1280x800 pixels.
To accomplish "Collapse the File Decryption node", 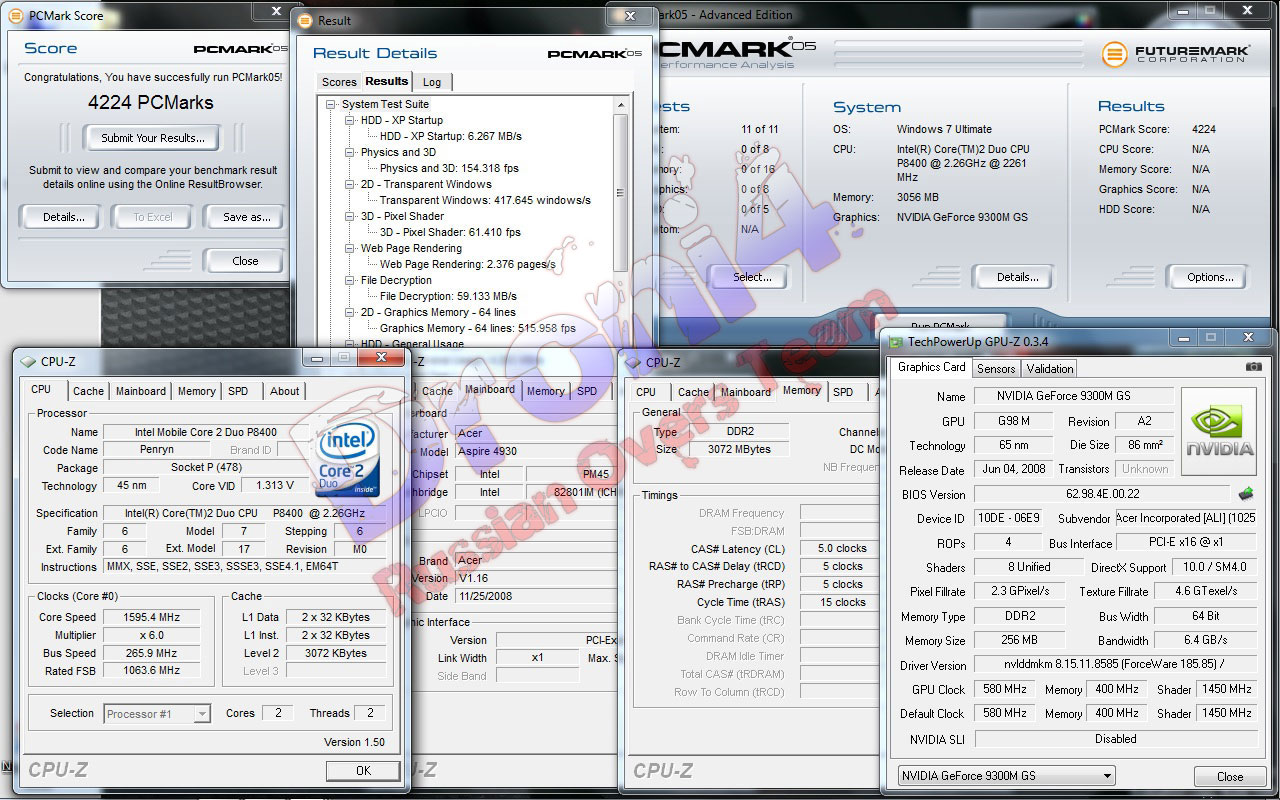I will point(350,280).
